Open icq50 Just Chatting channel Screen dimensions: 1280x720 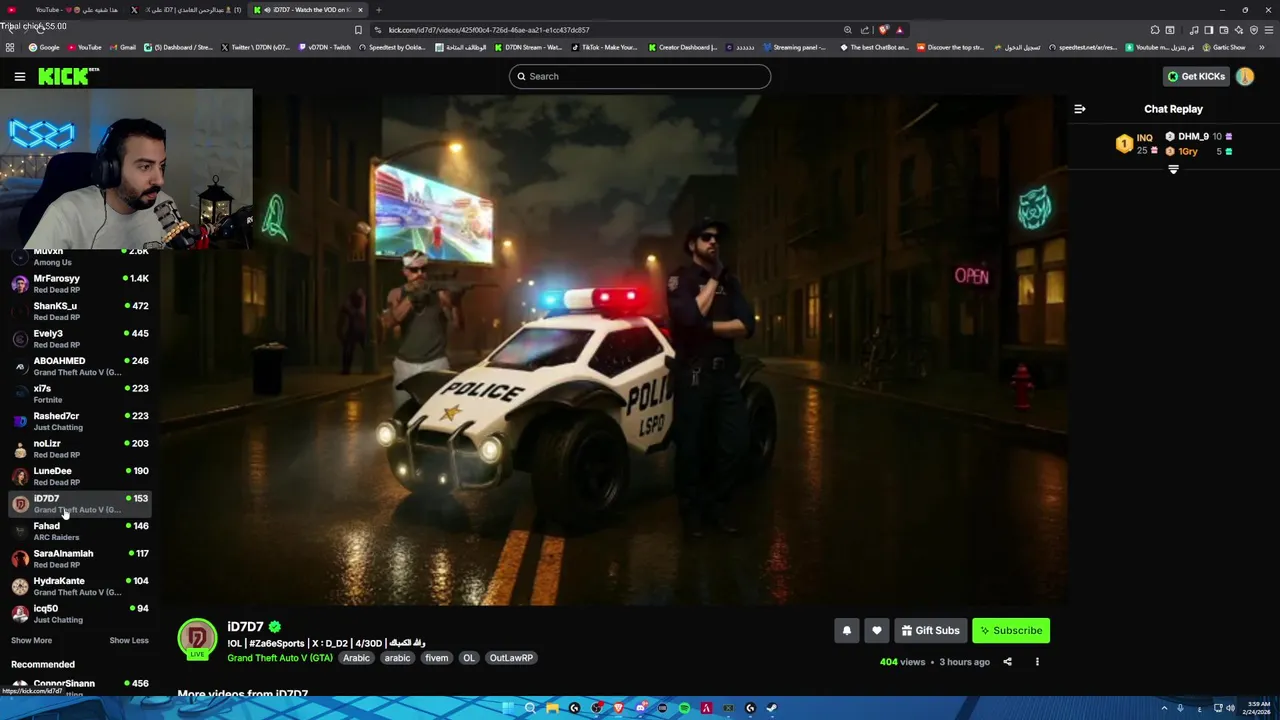80,614
